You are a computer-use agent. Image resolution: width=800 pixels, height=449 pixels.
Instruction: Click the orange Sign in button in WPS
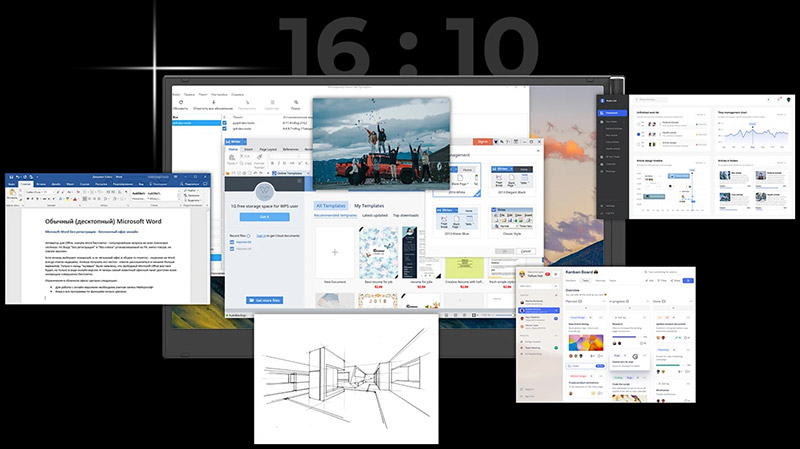(482, 141)
